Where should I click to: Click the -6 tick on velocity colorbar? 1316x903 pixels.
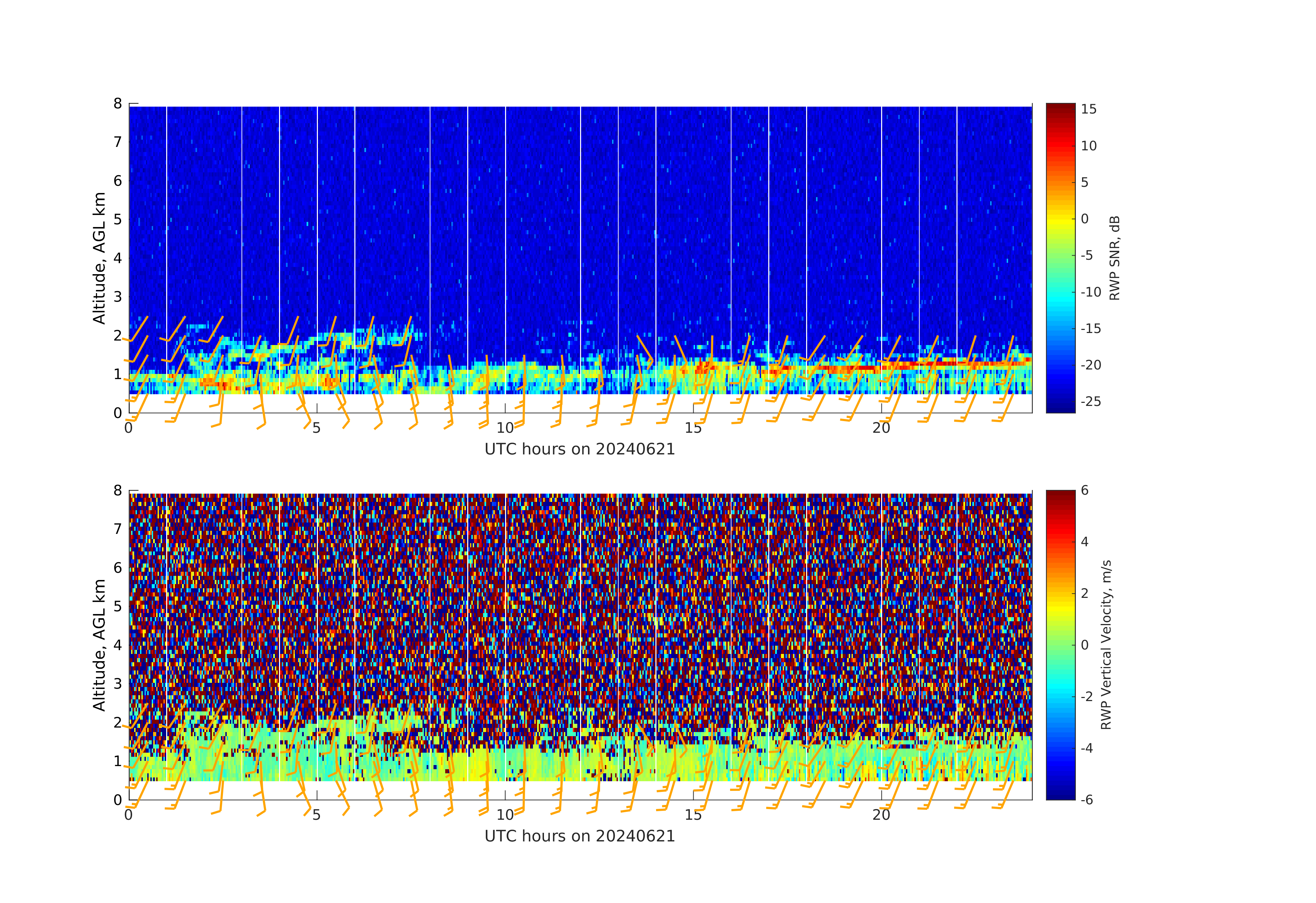1087,799
